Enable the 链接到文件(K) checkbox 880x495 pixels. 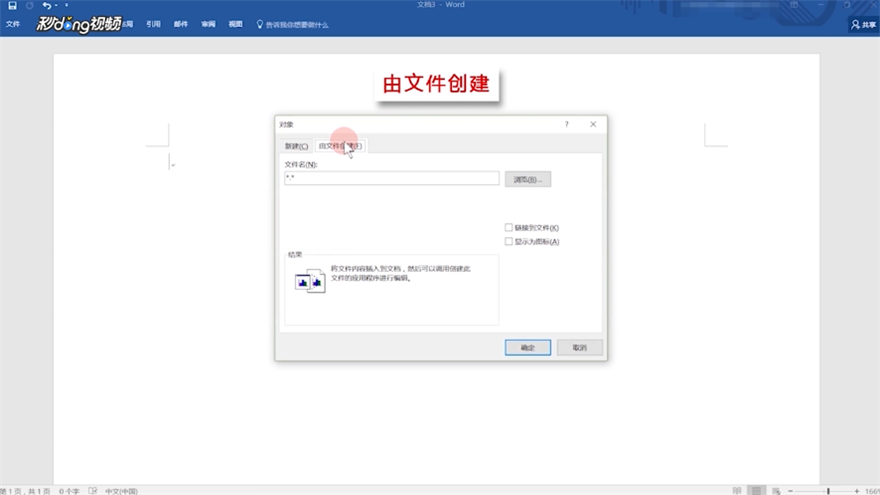508,227
